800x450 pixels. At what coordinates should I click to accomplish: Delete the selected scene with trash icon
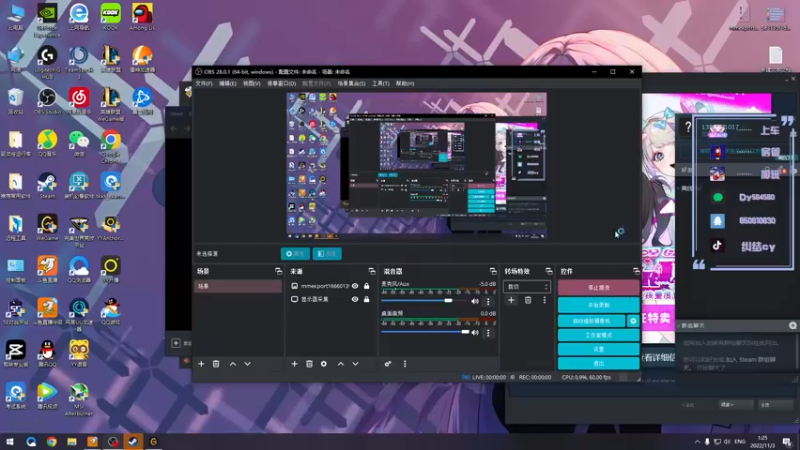click(x=216, y=364)
